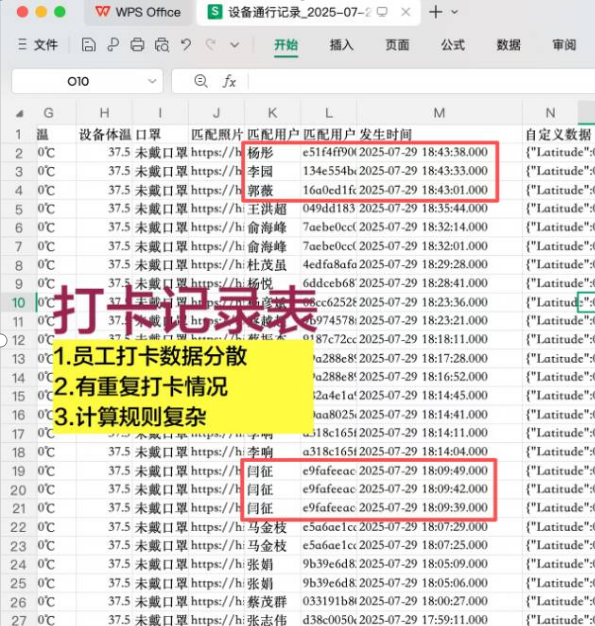The image size is (595, 626).
Task: Click 闫征 in the 18:09:49 row
Action: pos(272,471)
